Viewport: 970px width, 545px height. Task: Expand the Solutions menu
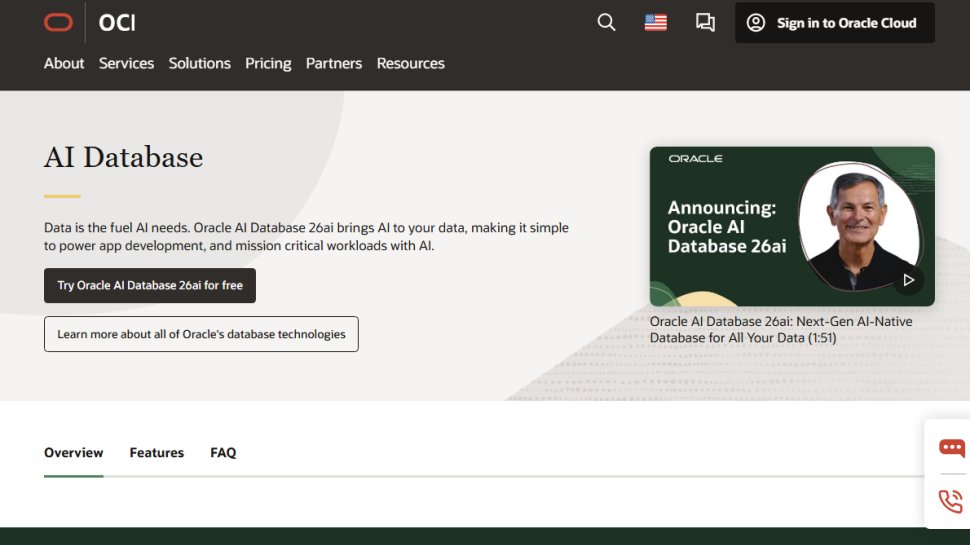pos(199,63)
